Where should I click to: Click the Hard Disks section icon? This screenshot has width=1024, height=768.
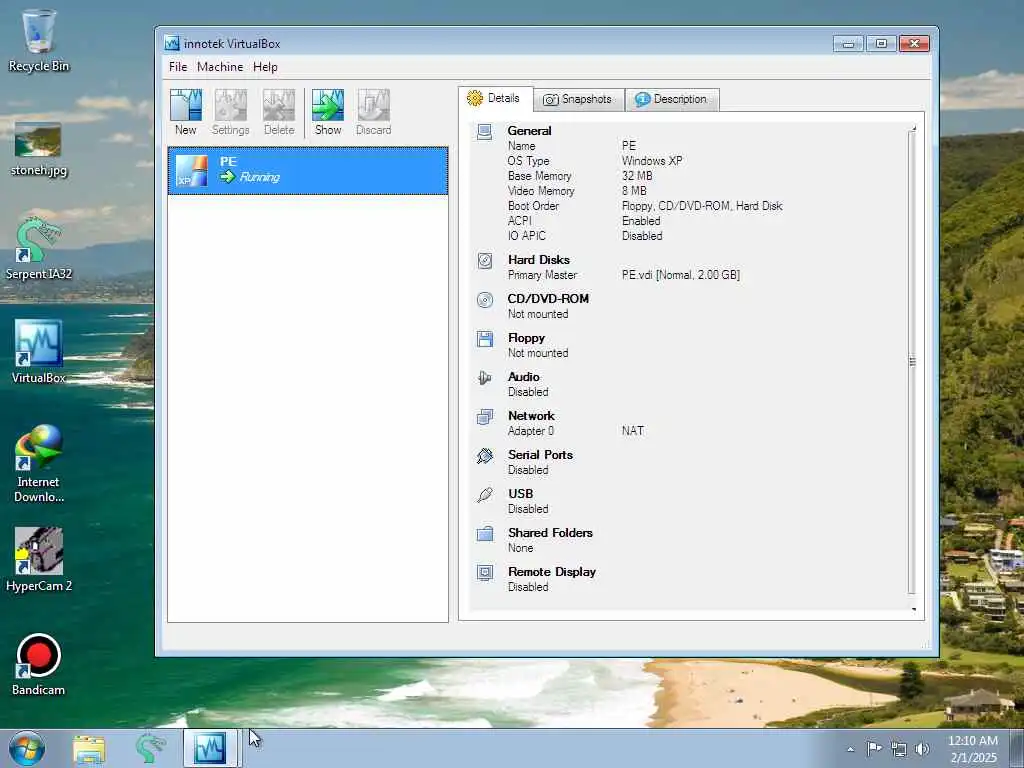point(485,261)
